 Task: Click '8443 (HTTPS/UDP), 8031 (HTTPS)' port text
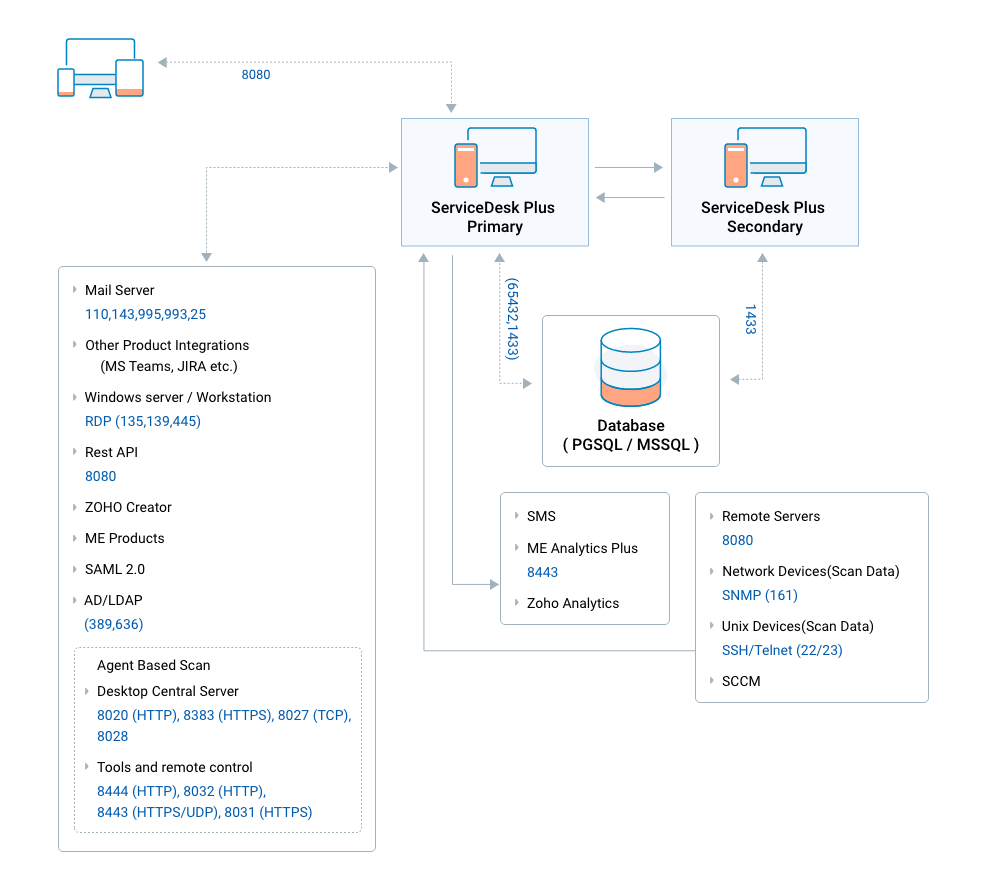[205, 813]
